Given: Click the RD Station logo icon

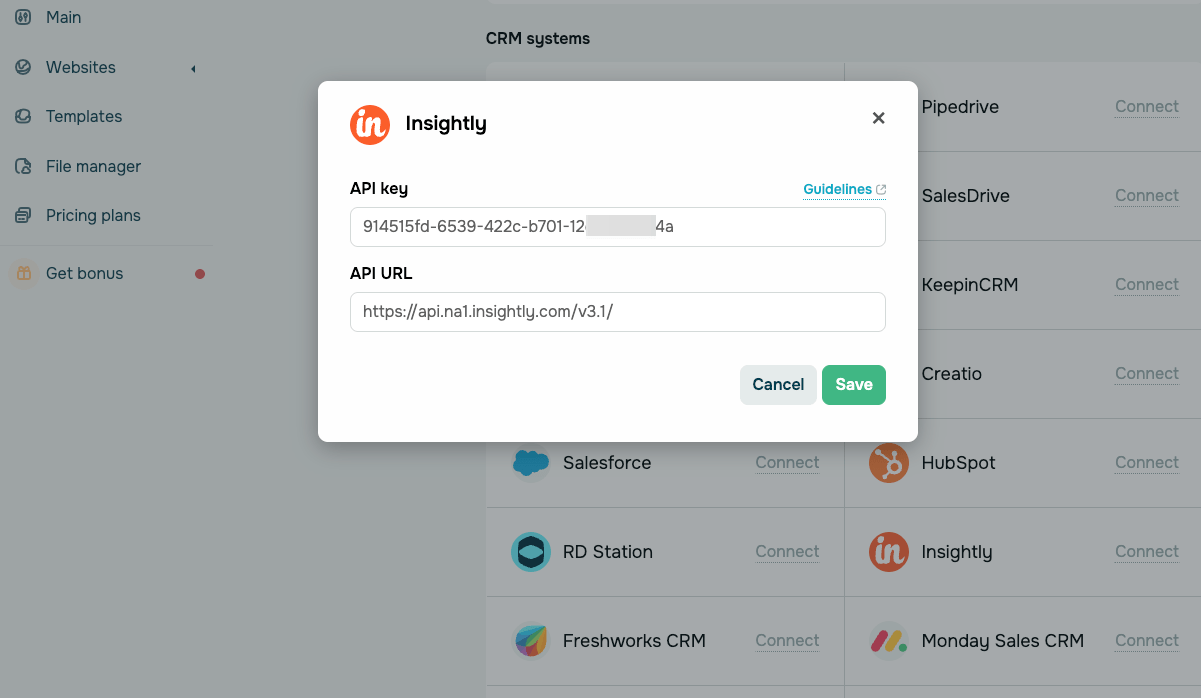Looking at the screenshot, I should (x=531, y=552).
